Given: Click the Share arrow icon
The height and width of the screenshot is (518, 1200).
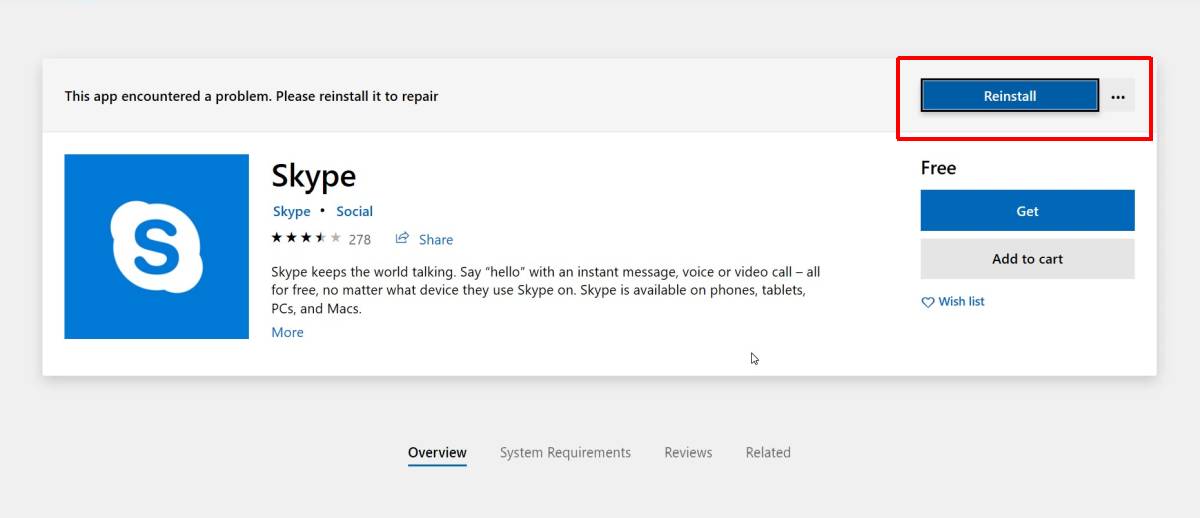Looking at the screenshot, I should (402, 238).
